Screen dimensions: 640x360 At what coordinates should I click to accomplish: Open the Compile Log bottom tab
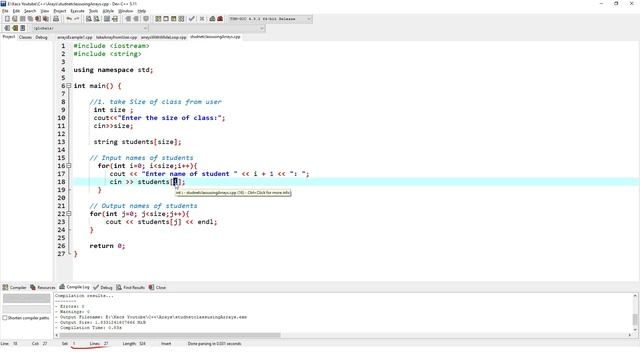(x=74, y=287)
